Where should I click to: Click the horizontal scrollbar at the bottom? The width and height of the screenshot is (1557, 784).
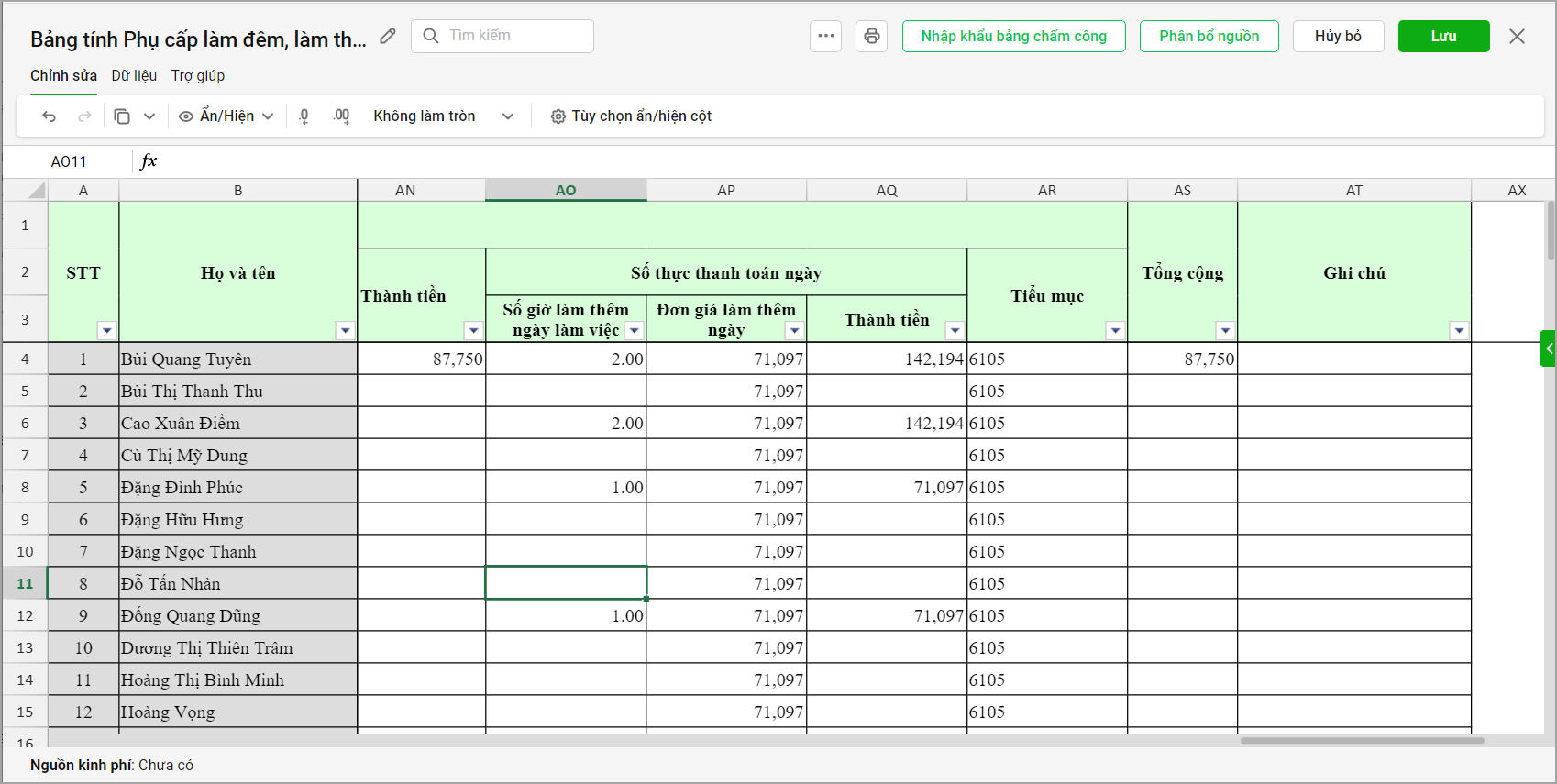click(1362, 740)
